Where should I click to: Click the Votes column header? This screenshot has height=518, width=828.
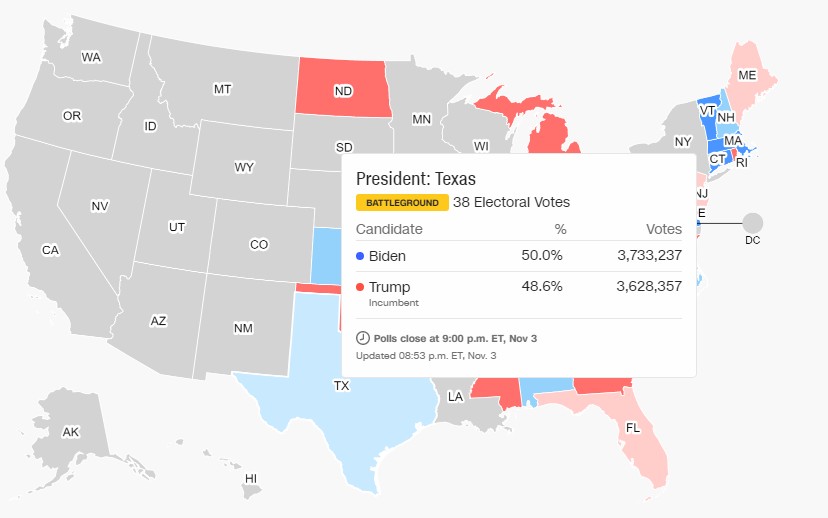[664, 229]
